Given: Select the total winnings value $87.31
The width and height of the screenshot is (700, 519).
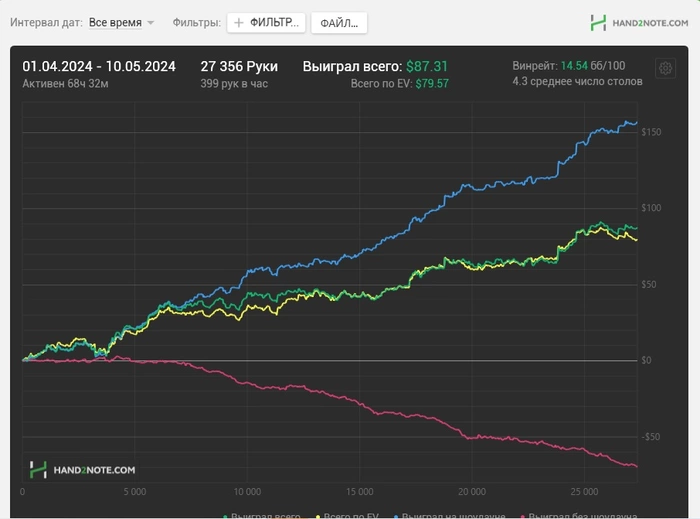Looking at the screenshot, I should pyautogui.click(x=426, y=66).
